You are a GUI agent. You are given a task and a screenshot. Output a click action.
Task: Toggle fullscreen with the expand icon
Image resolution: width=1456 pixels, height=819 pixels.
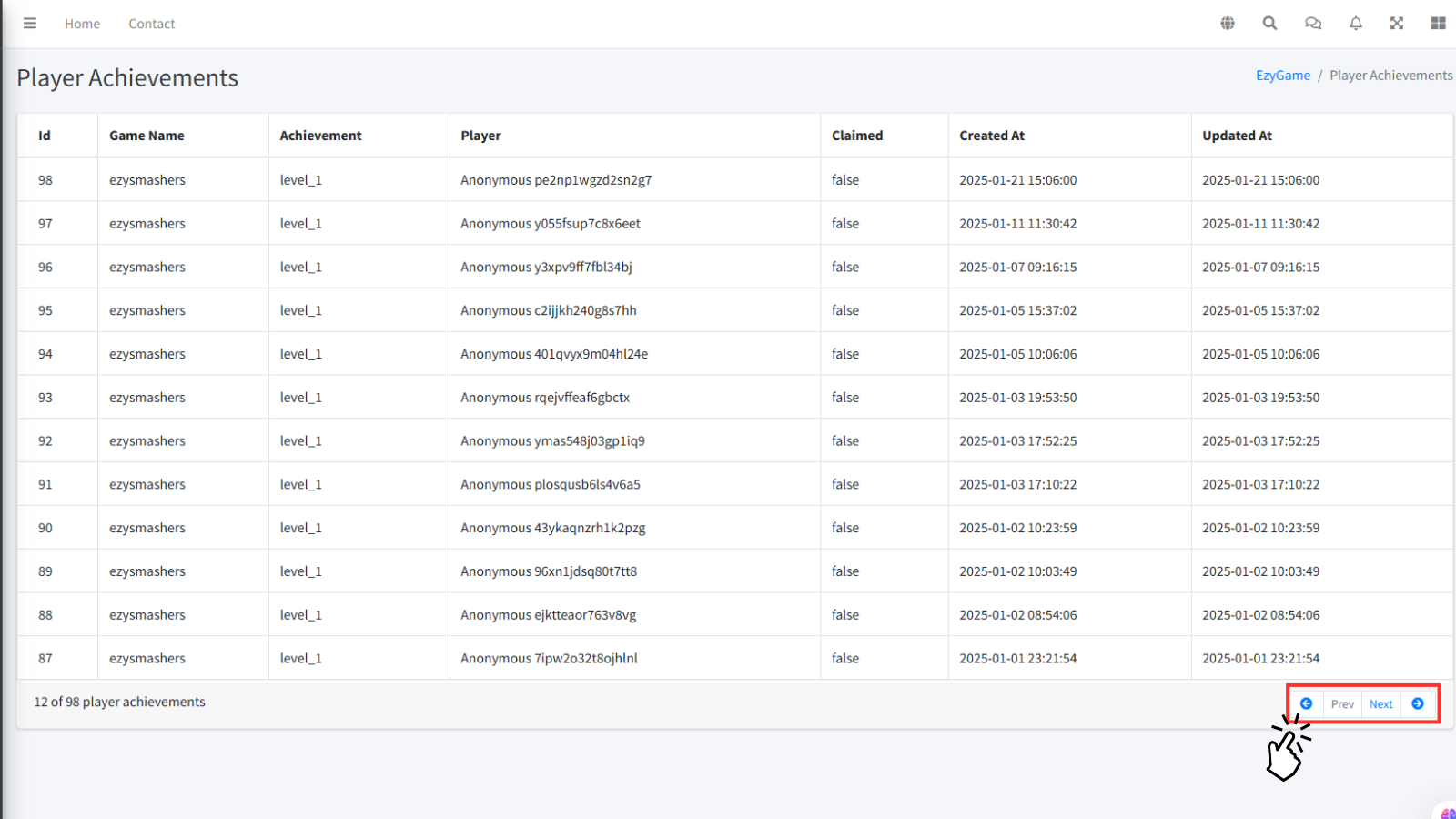1397,24
